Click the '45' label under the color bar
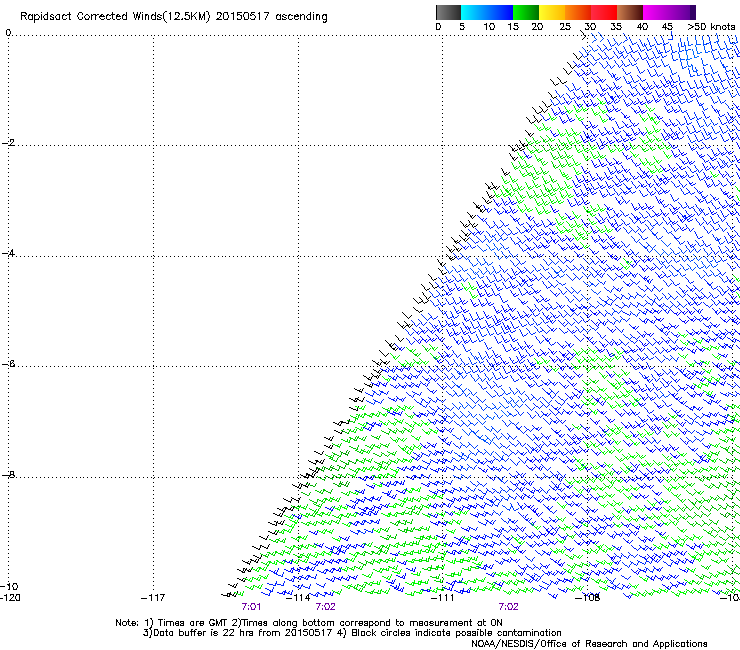 tap(667, 27)
